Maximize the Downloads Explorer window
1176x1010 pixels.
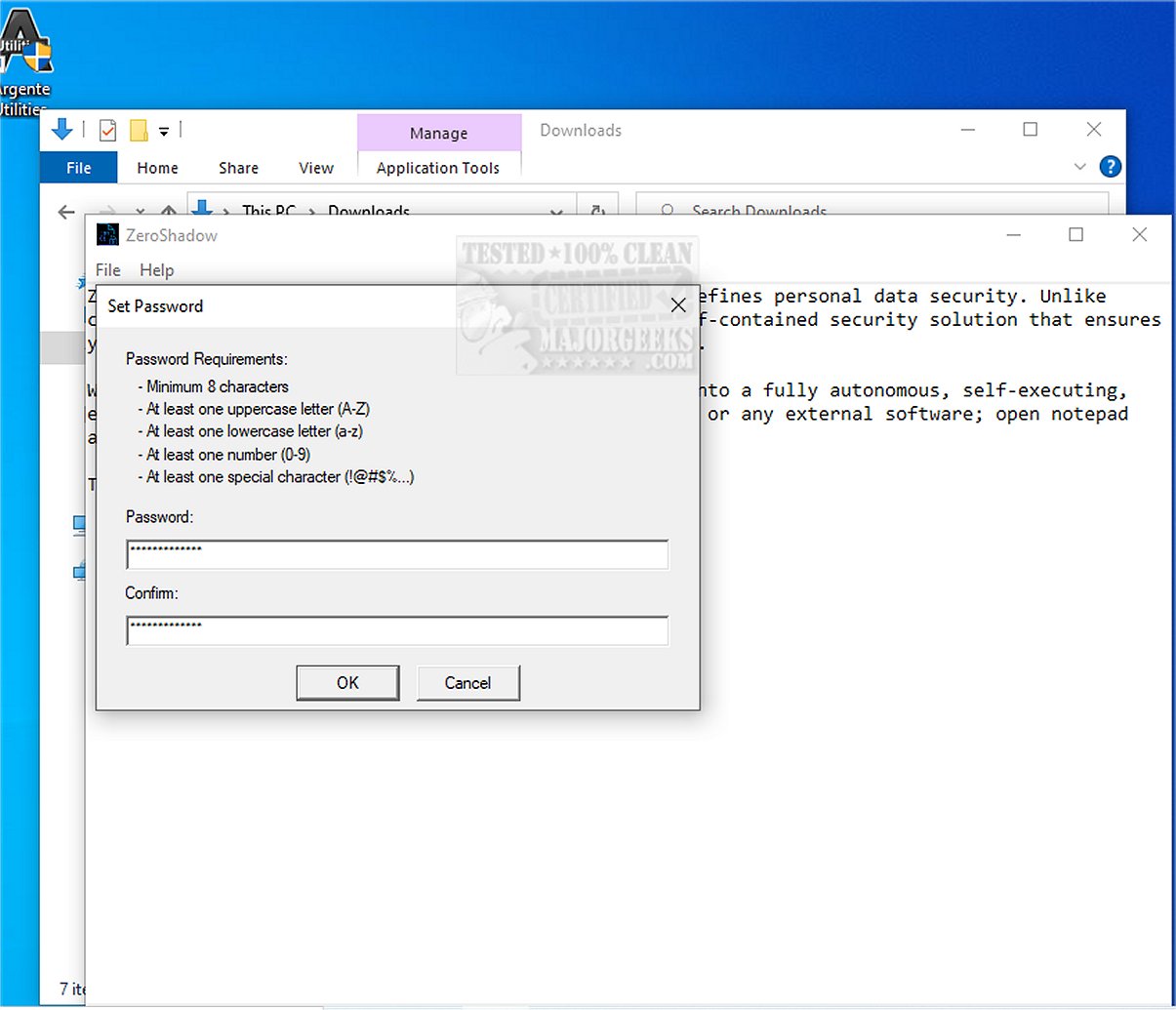point(1031,129)
